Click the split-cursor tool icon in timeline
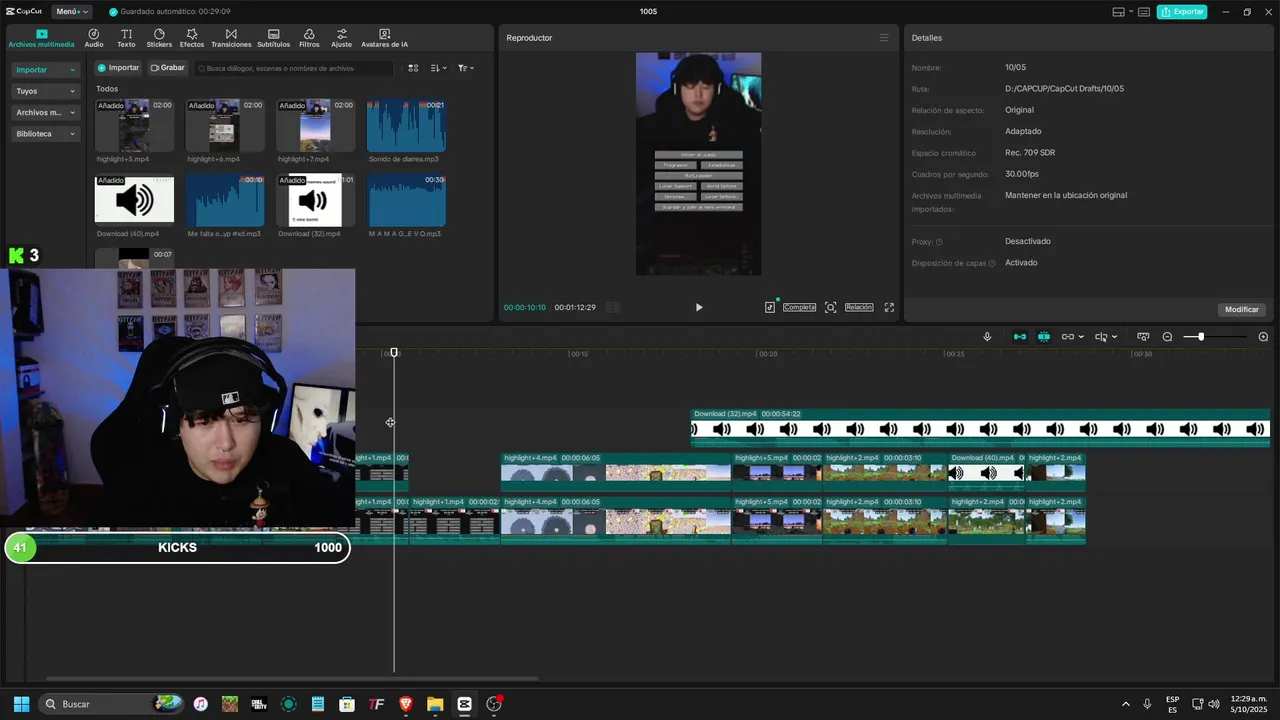This screenshot has height=720, width=1280. 1101,337
